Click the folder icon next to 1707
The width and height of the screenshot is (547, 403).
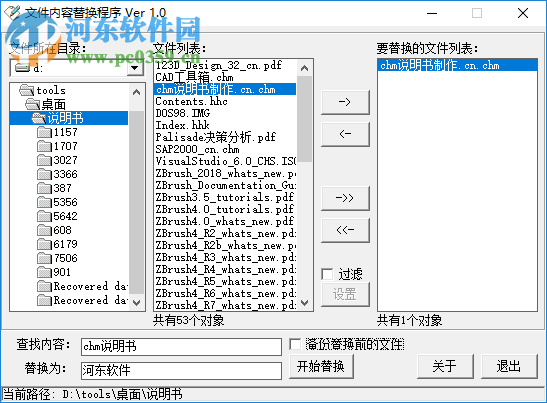click(x=44, y=146)
